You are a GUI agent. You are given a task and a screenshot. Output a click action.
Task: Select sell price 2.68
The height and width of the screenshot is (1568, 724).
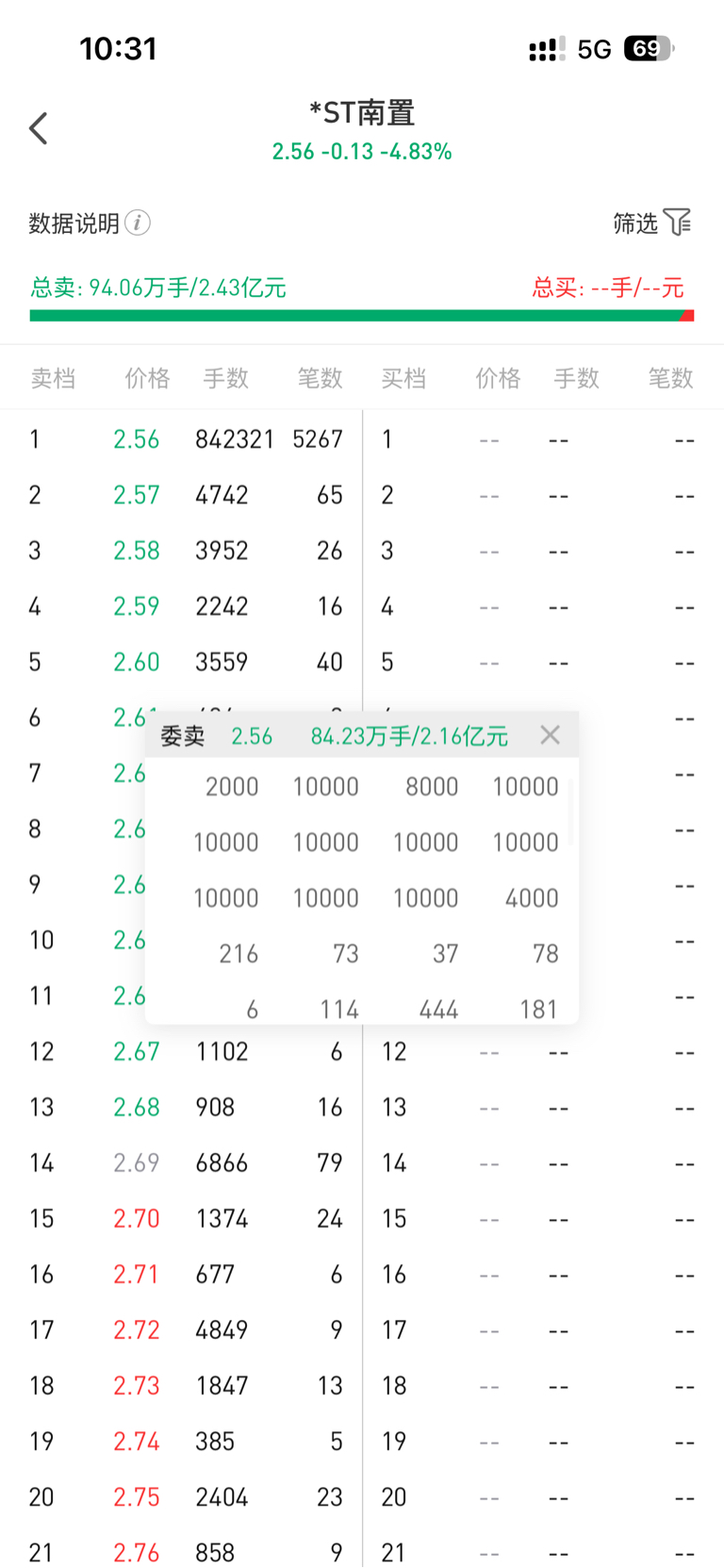coord(137,1107)
